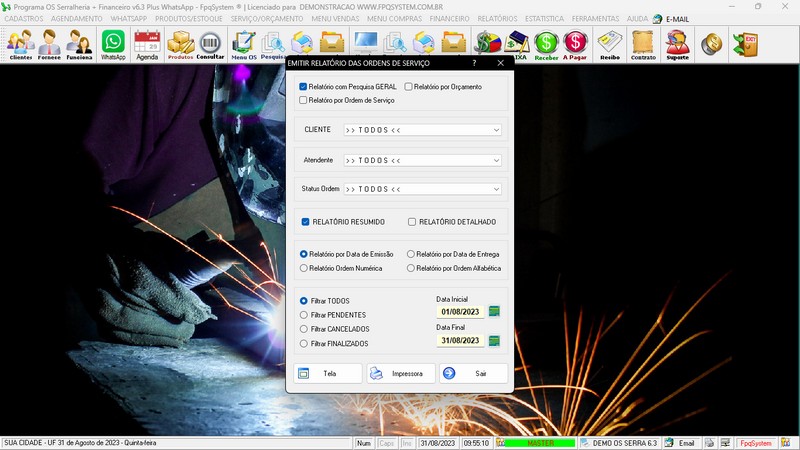Open the Suporte toolbar icon
The height and width of the screenshot is (450, 800).
coord(677,44)
